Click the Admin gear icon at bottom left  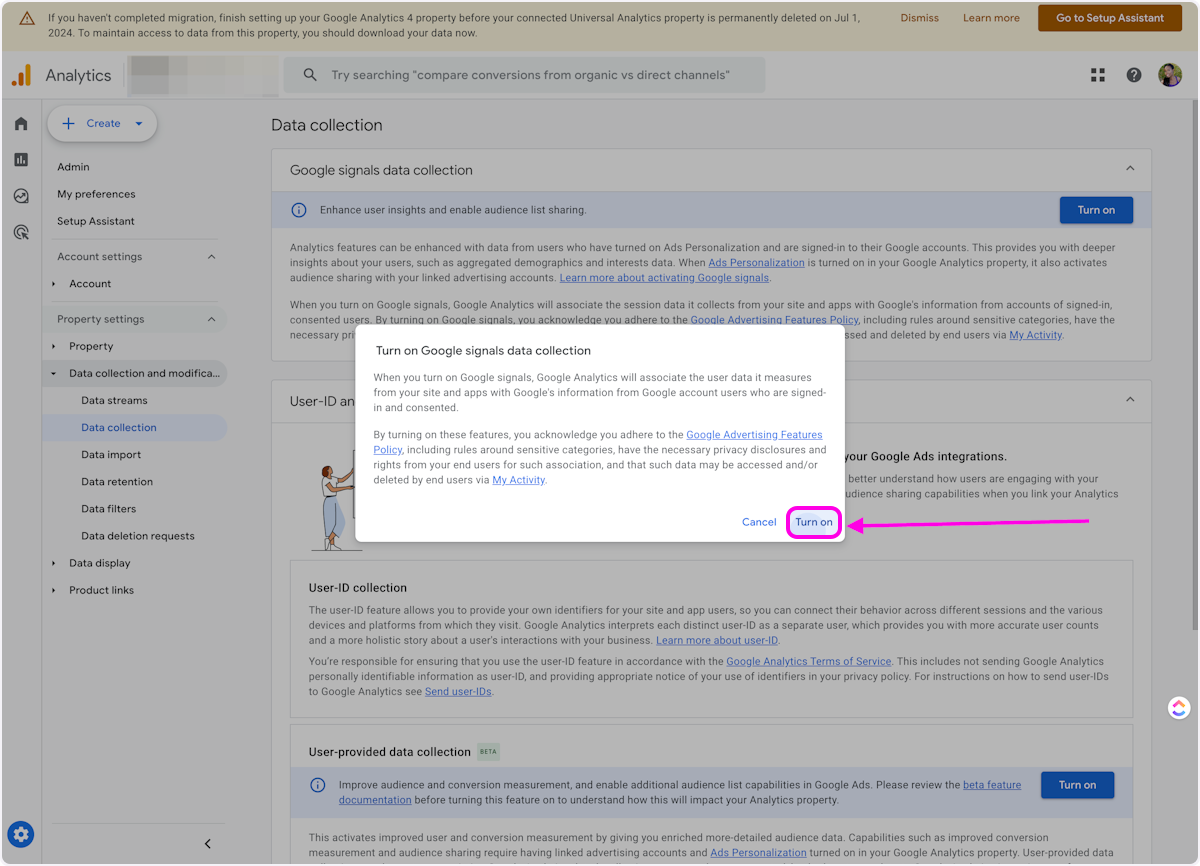pos(21,834)
